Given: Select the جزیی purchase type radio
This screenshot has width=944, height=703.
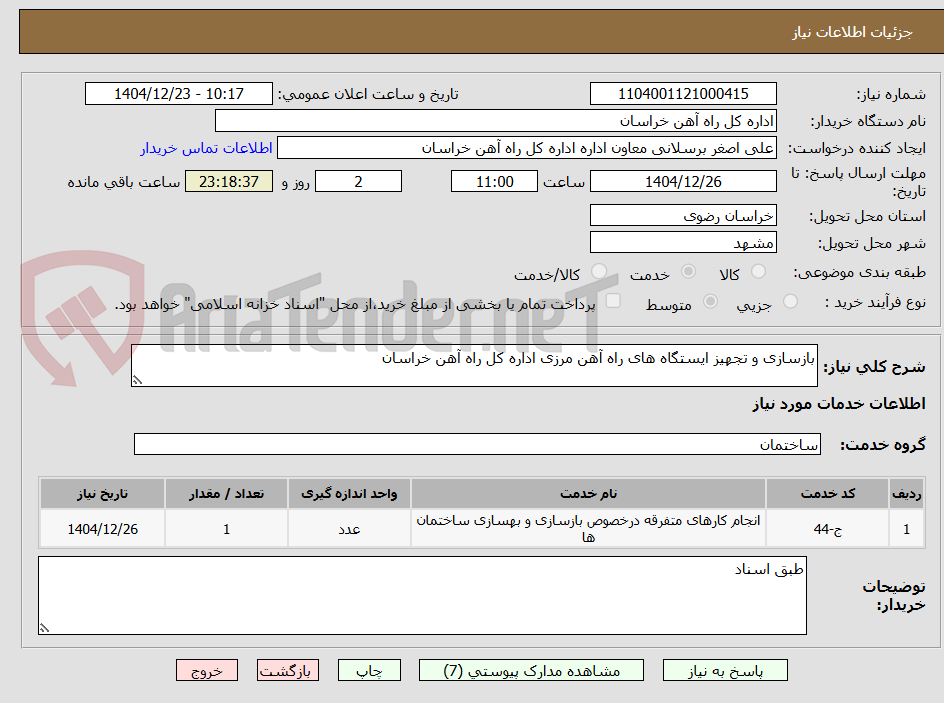Looking at the screenshot, I should [x=790, y=302].
